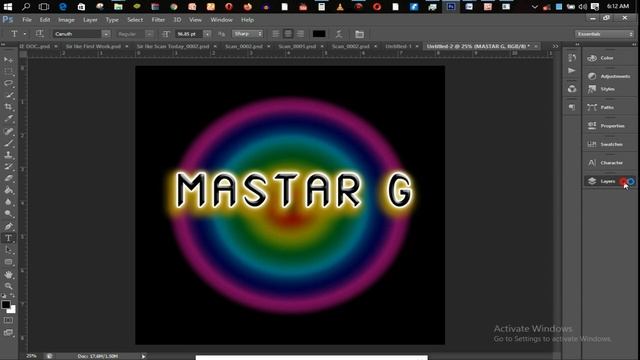Viewport: 640px width, 360px height.
Task: Change screen mode button
Action: tap(9, 333)
